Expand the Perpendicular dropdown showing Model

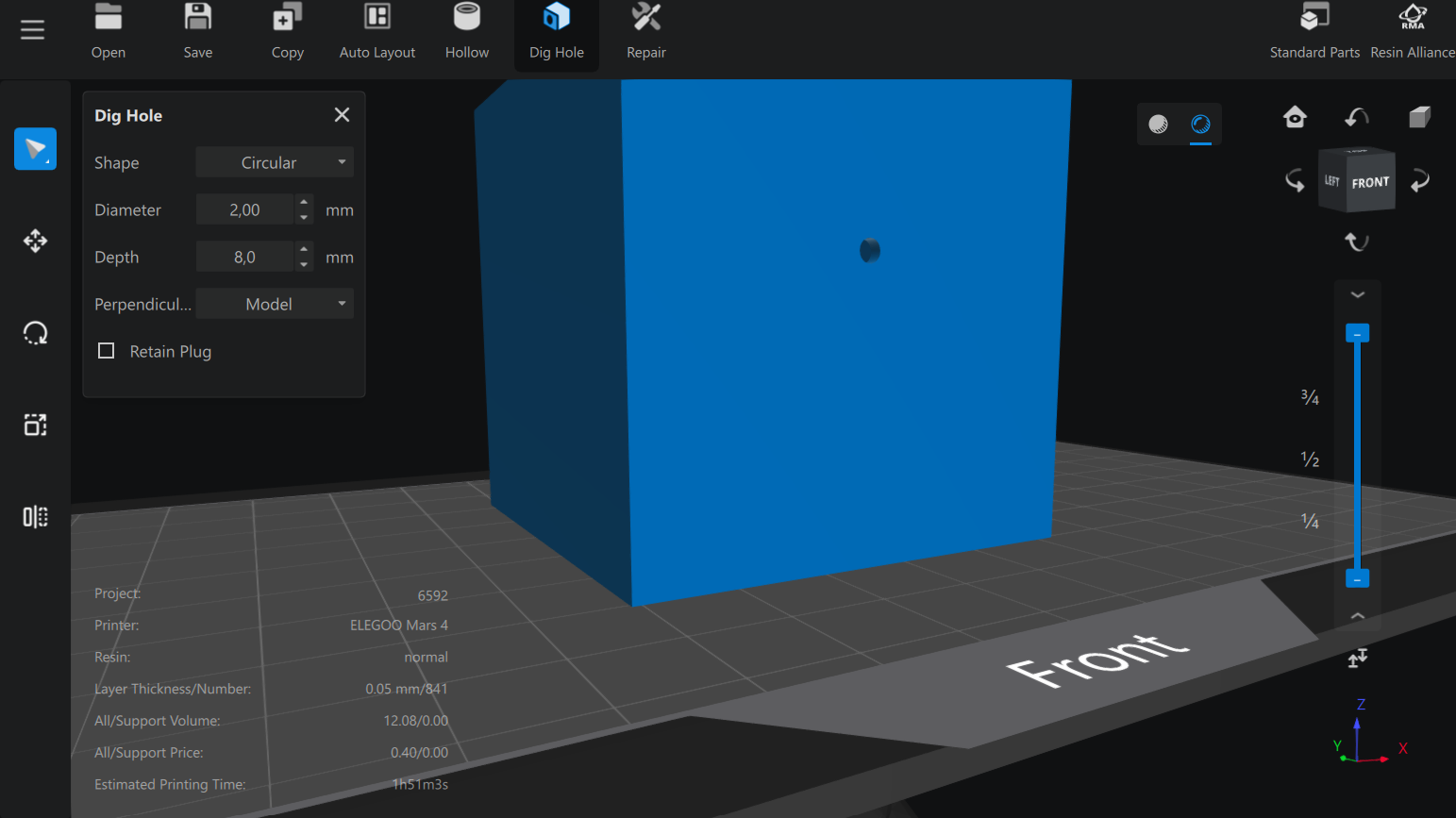point(275,304)
